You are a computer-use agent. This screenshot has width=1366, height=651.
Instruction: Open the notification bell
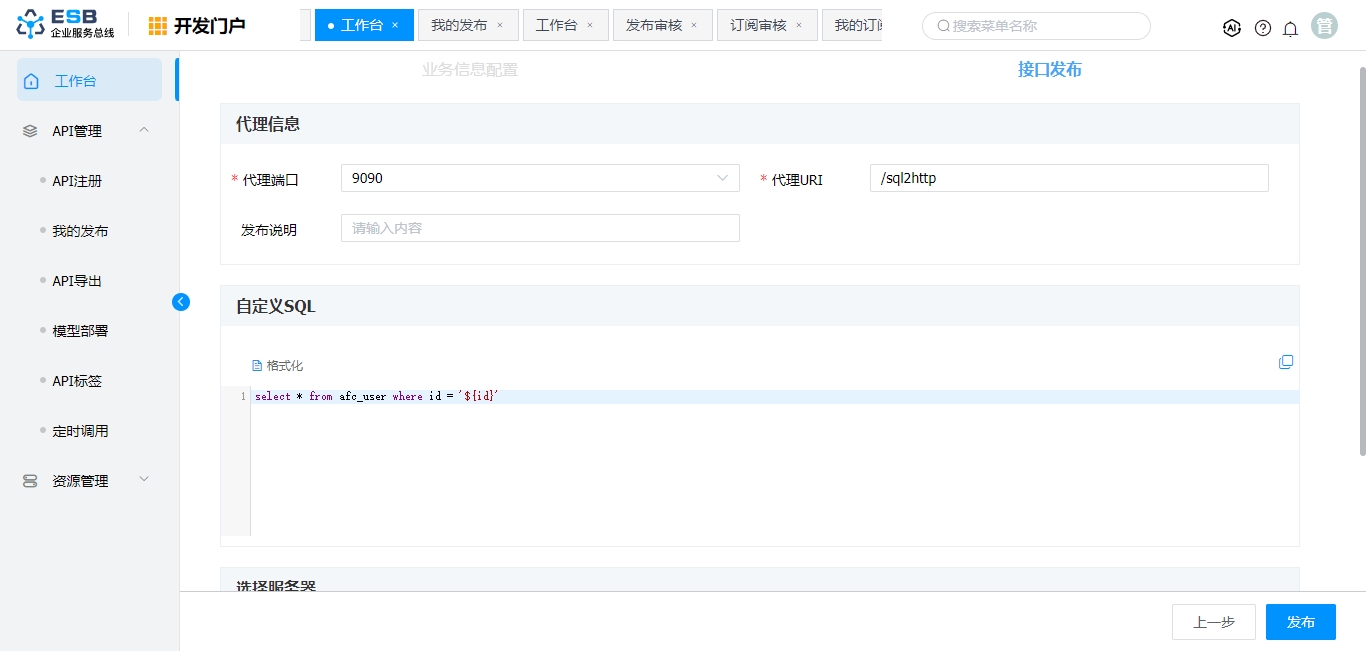coord(1290,28)
